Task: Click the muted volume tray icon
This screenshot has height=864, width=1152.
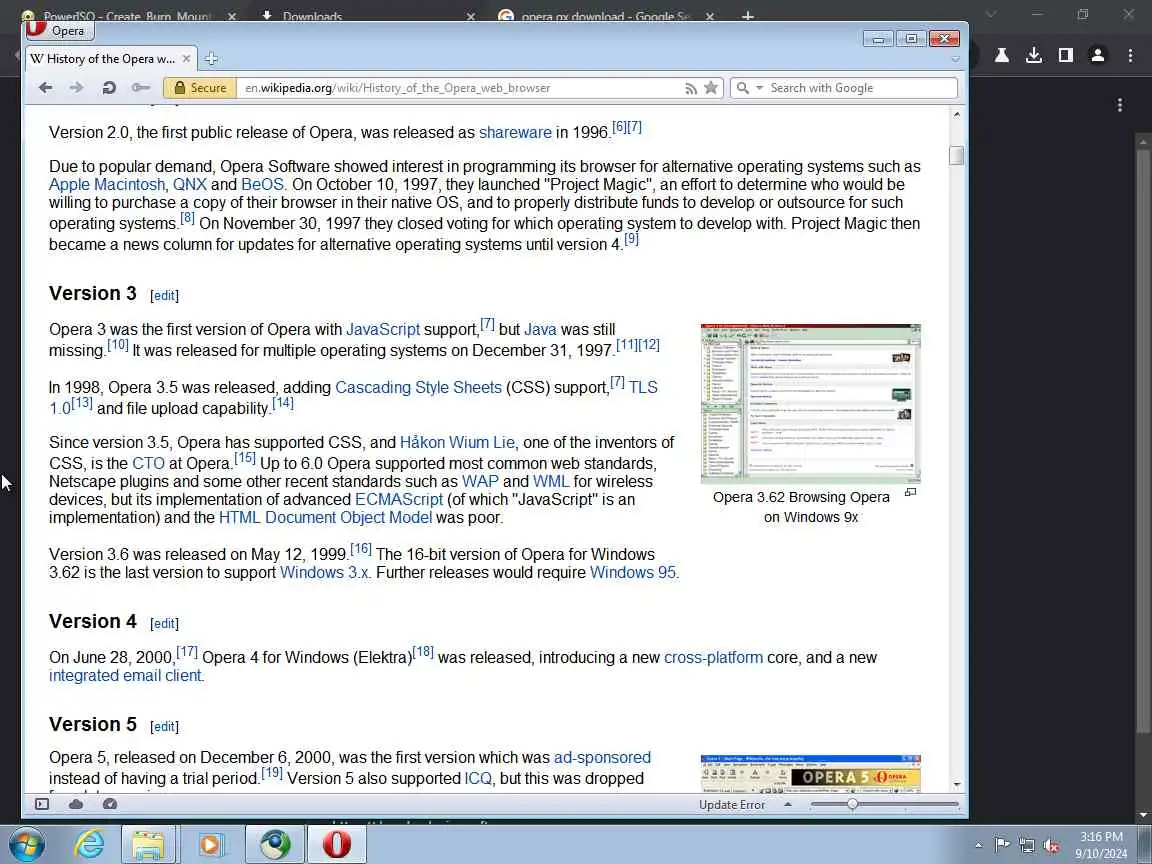Action: click(x=1051, y=846)
